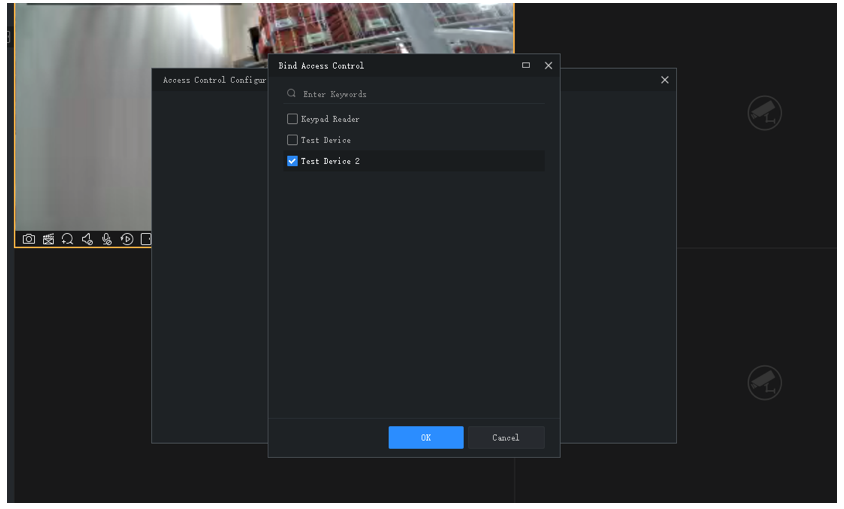The width and height of the screenshot is (844, 509).
Task: Uncheck the Test Device 2 checkbox
Action: point(292,161)
